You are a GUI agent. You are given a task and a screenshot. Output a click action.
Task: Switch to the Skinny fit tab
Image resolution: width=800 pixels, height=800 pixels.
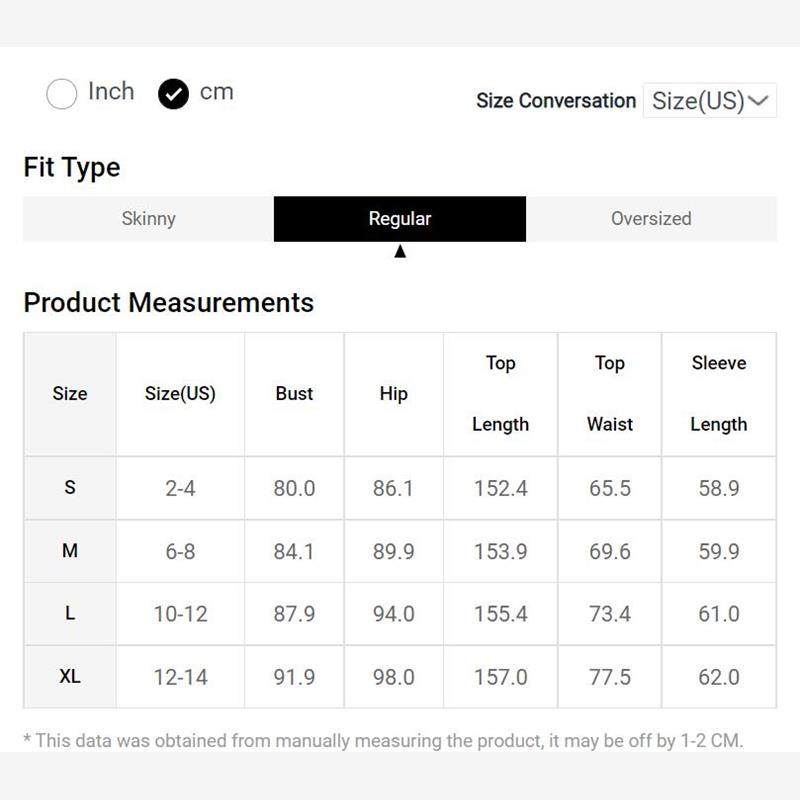pyautogui.click(x=148, y=219)
